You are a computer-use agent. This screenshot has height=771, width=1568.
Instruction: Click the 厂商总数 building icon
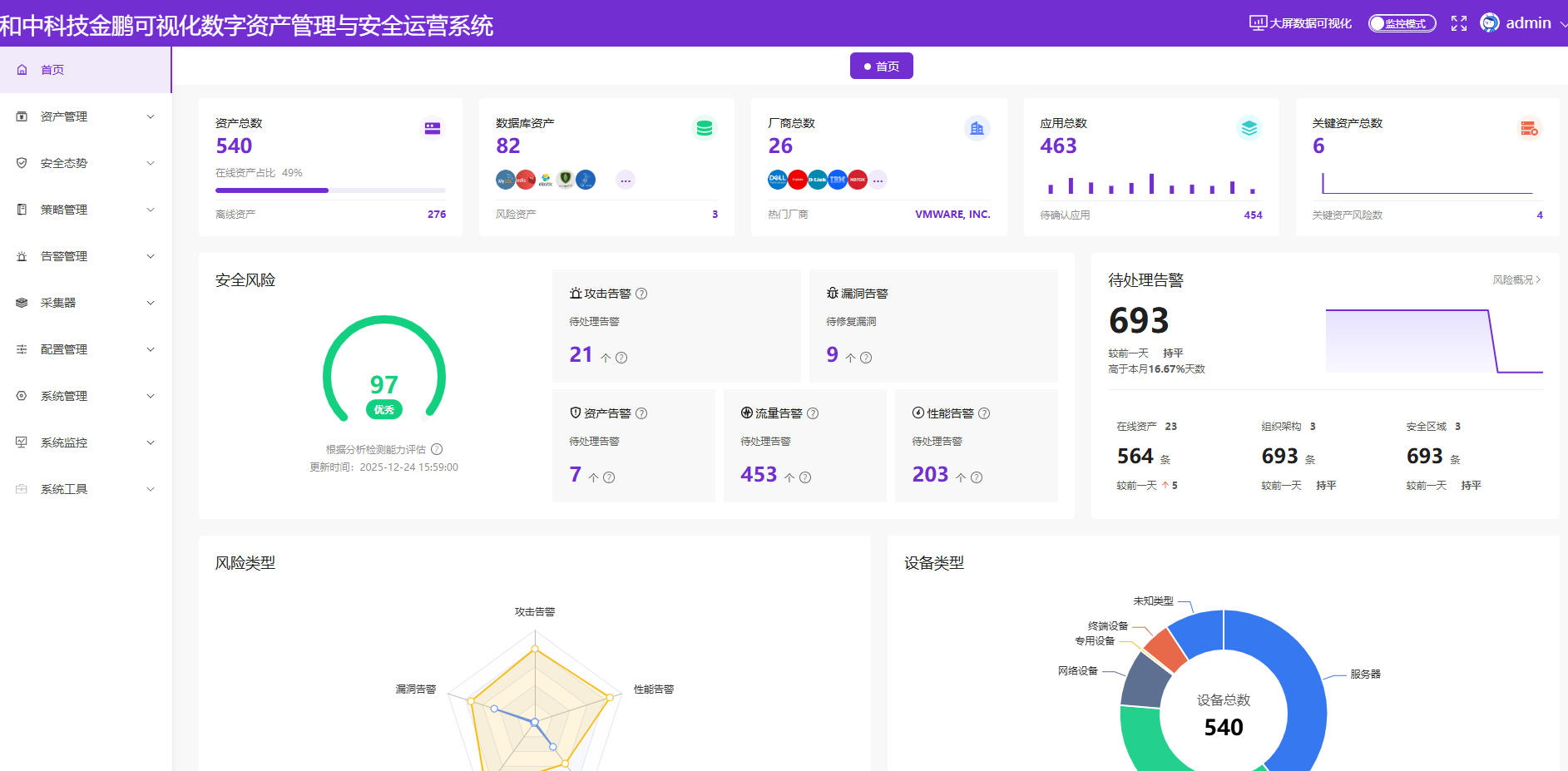977,128
